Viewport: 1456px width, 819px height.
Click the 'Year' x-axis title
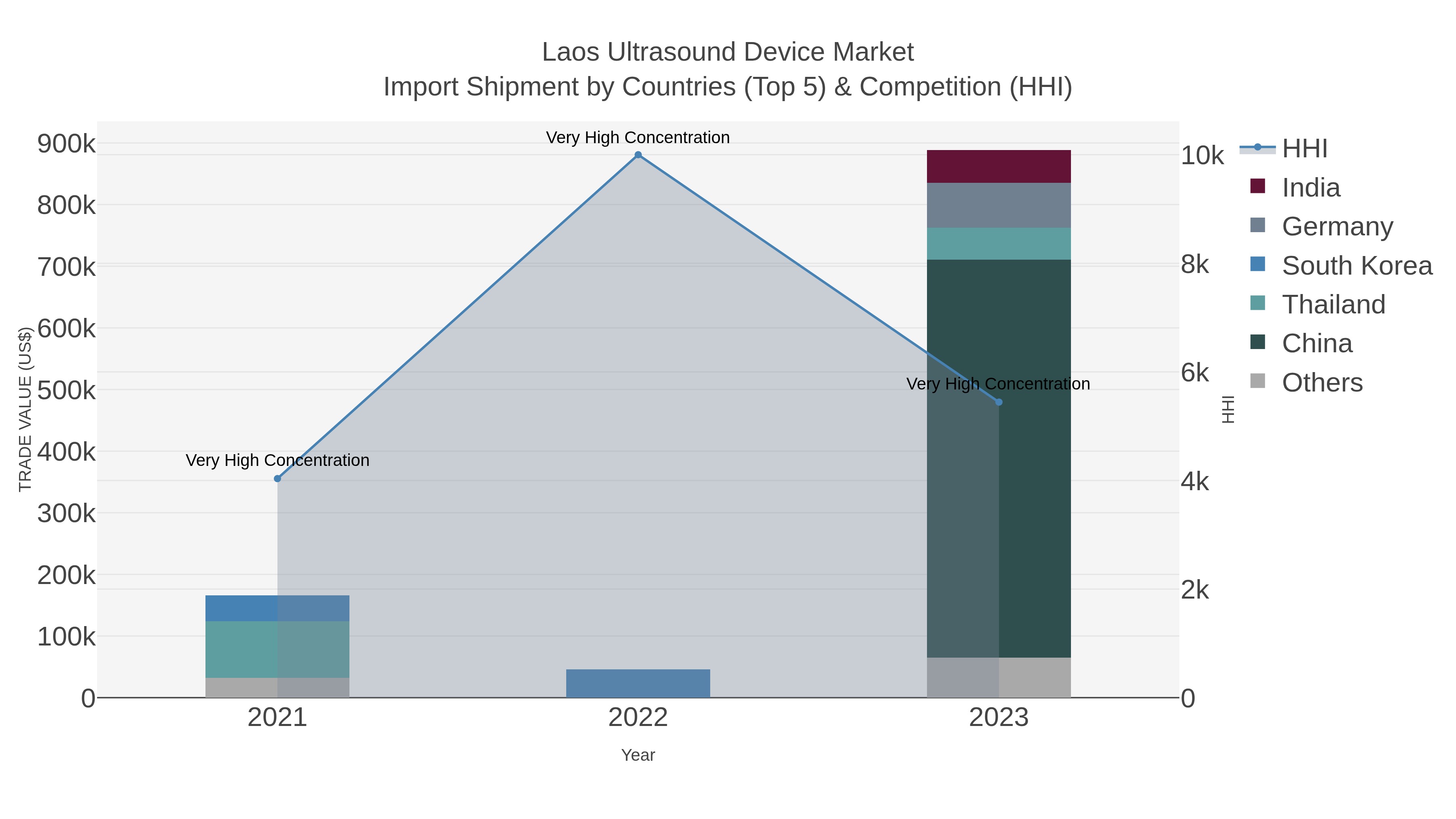click(638, 755)
